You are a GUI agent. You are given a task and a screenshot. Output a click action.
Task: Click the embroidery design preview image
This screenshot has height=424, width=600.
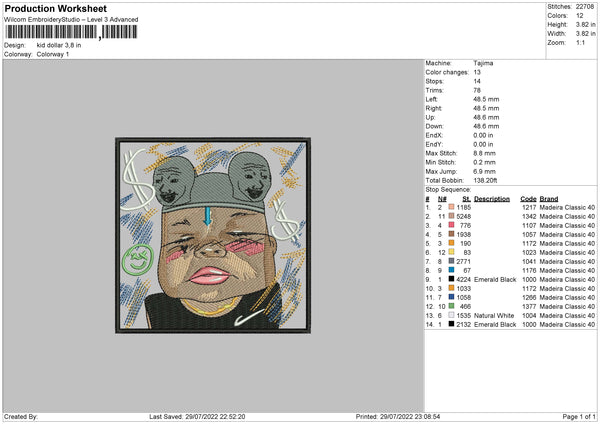(213, 235)
